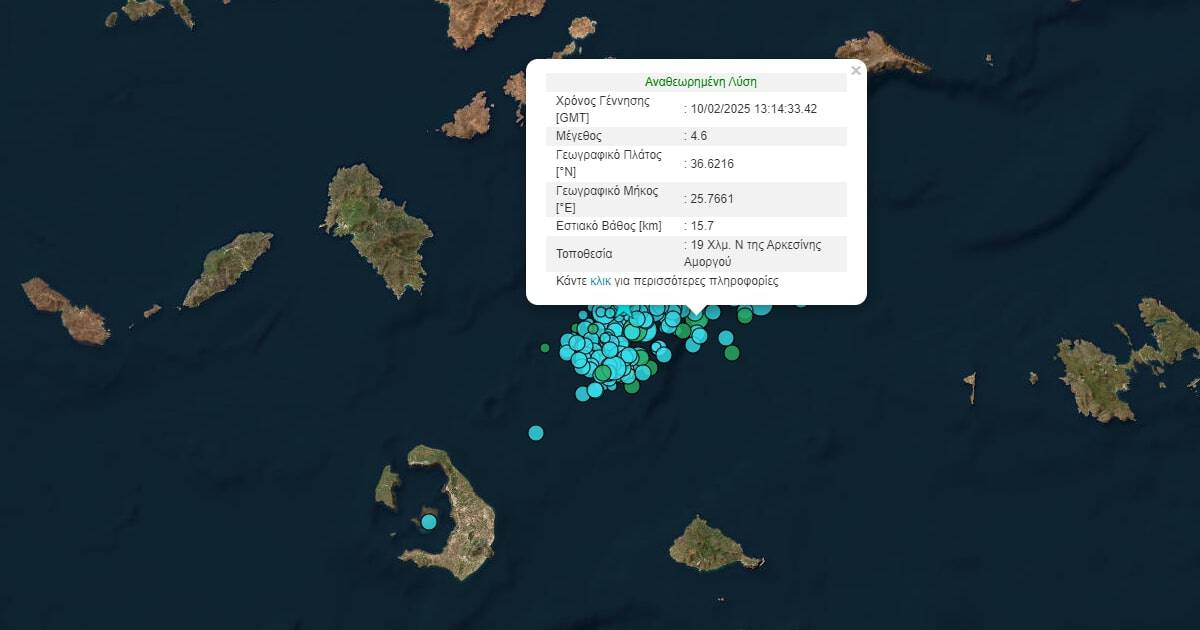Click the 'Αναθεωρημένη Λύση' popup header
This screenshot has height=630, width=1200.
(x=695, y=82)
